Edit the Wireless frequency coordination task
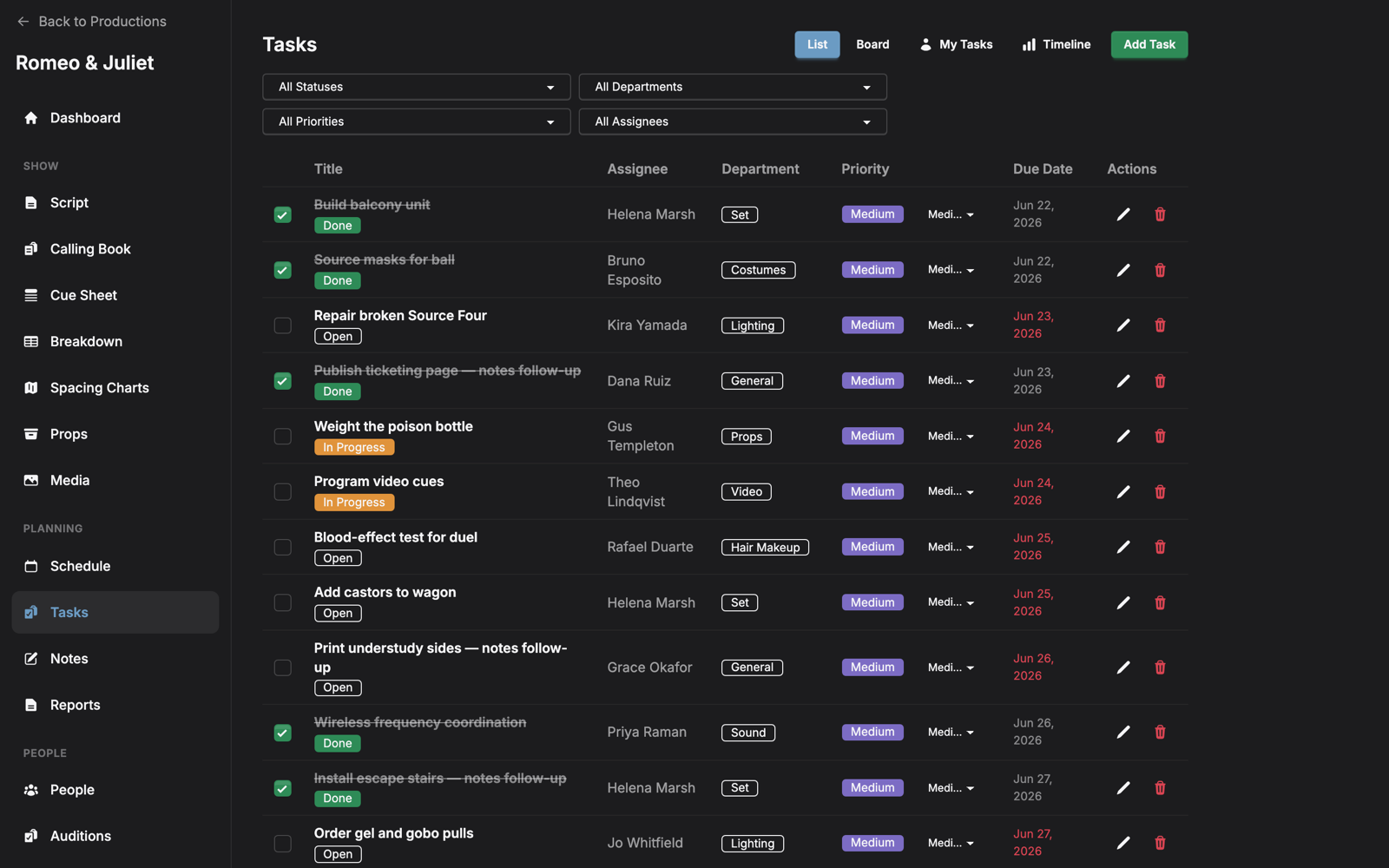The height and width of the screenshot is (868, 1389). (x=1123, y=732)
